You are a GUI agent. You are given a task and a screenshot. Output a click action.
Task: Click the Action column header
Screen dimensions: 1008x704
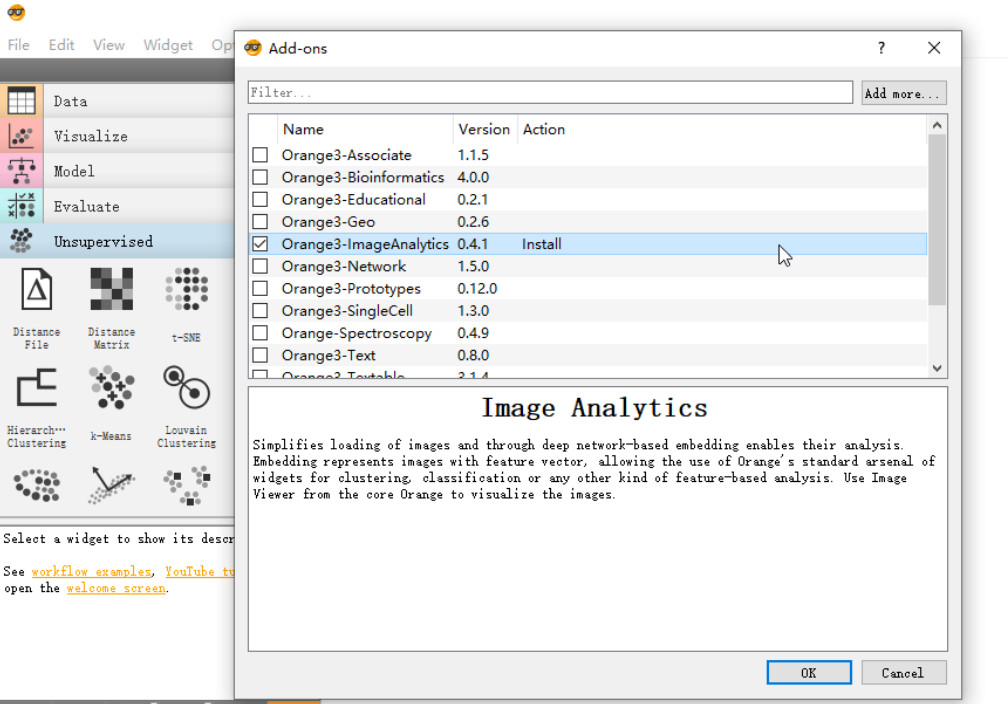pyautogui.click(x=722, y=129)
